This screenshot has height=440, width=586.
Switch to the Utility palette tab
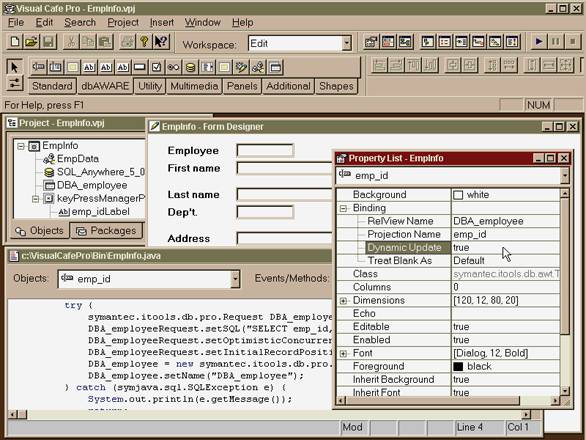(x=150, y=86)
